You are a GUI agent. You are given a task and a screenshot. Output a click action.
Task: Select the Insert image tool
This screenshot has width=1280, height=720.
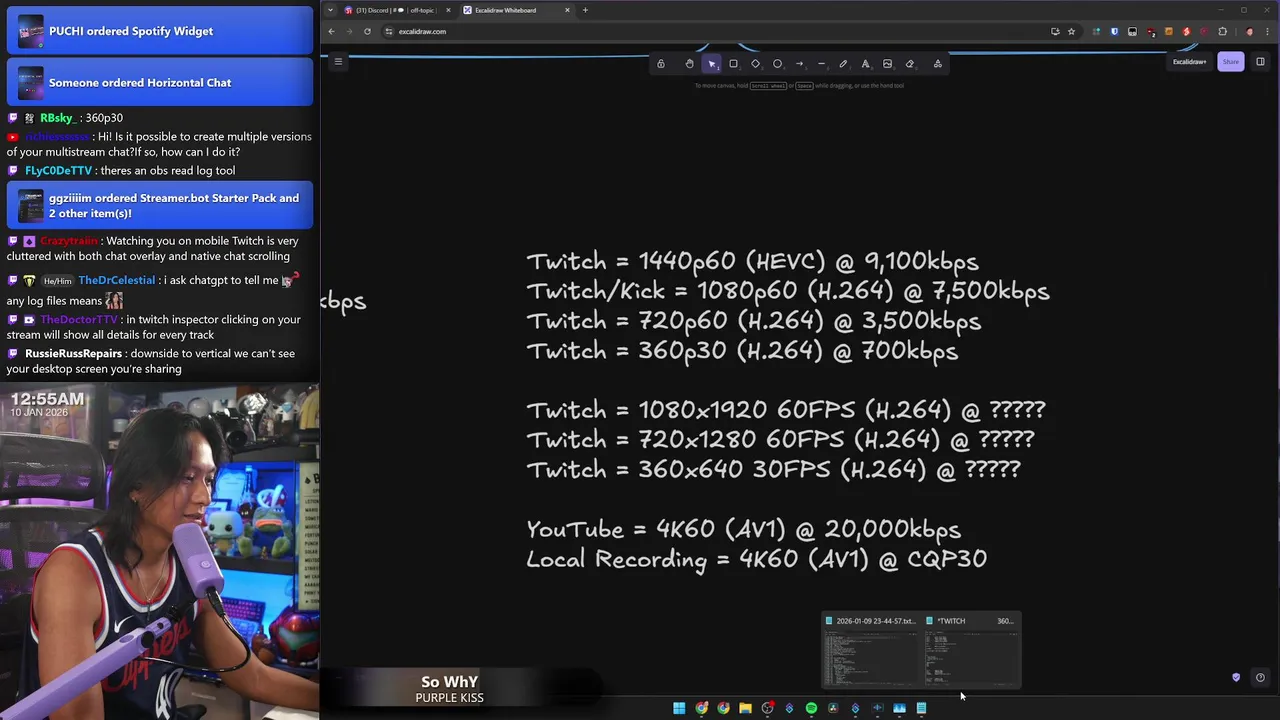click(887, 64)
